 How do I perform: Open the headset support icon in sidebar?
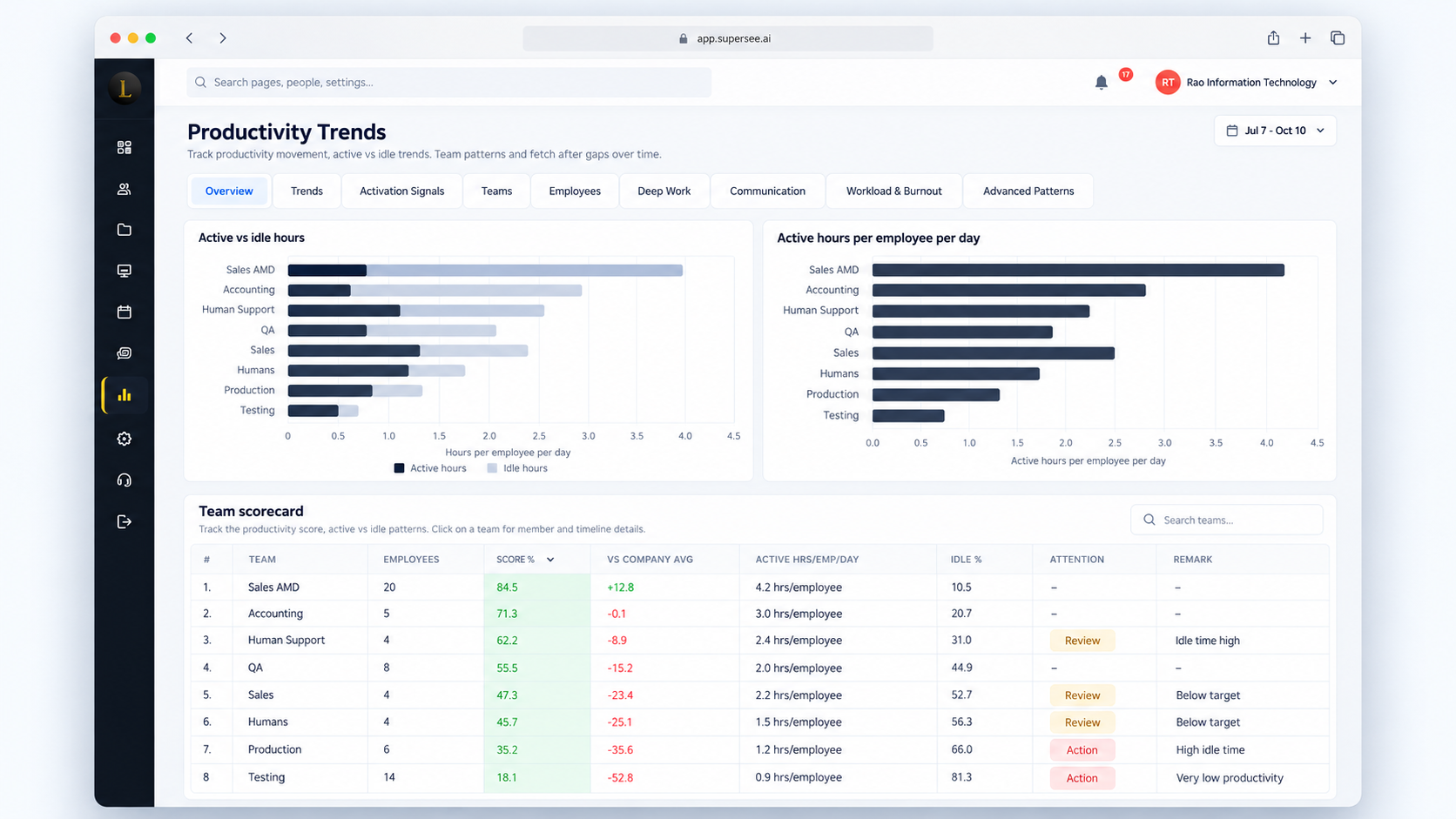click(125, 480)
